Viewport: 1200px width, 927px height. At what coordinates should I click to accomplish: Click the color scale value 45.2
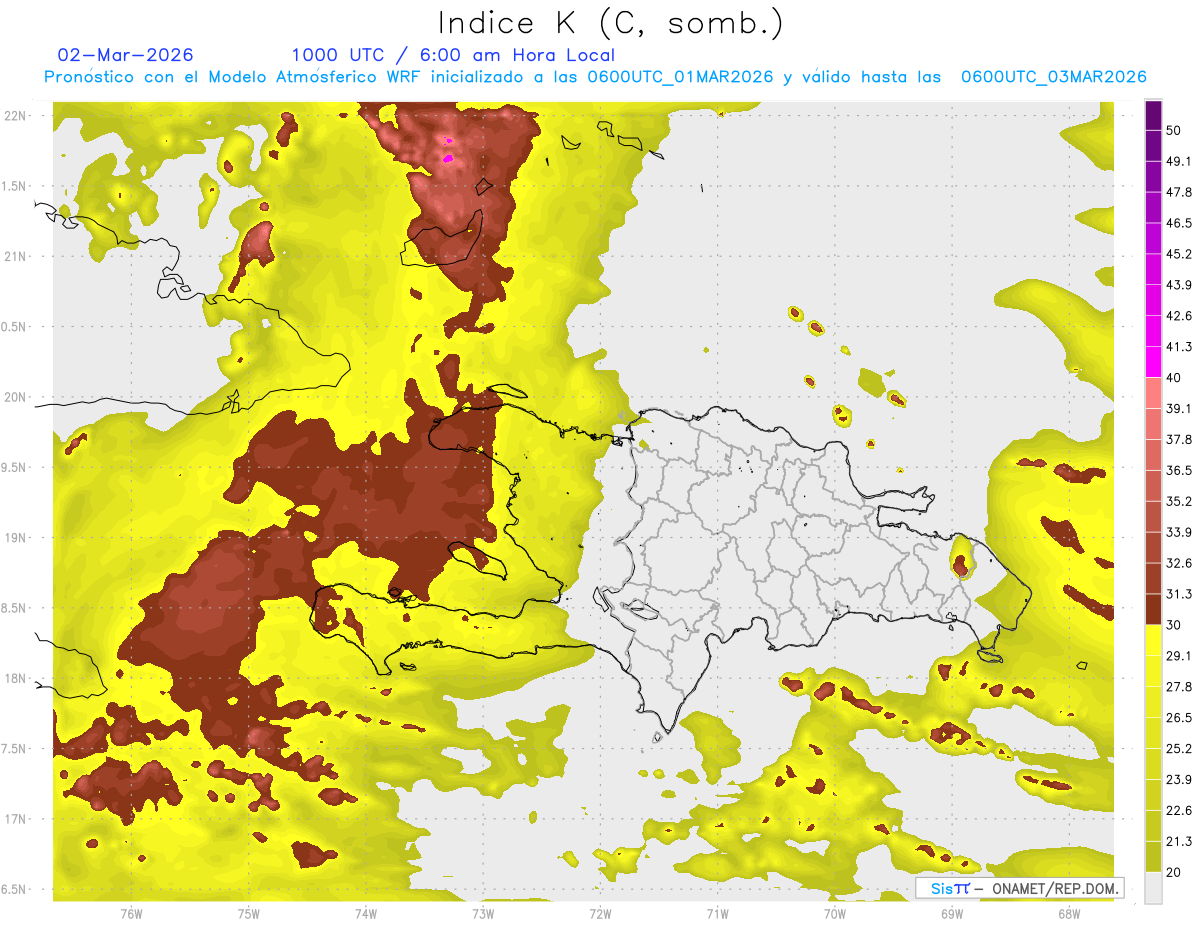[x=1179, y=254]
